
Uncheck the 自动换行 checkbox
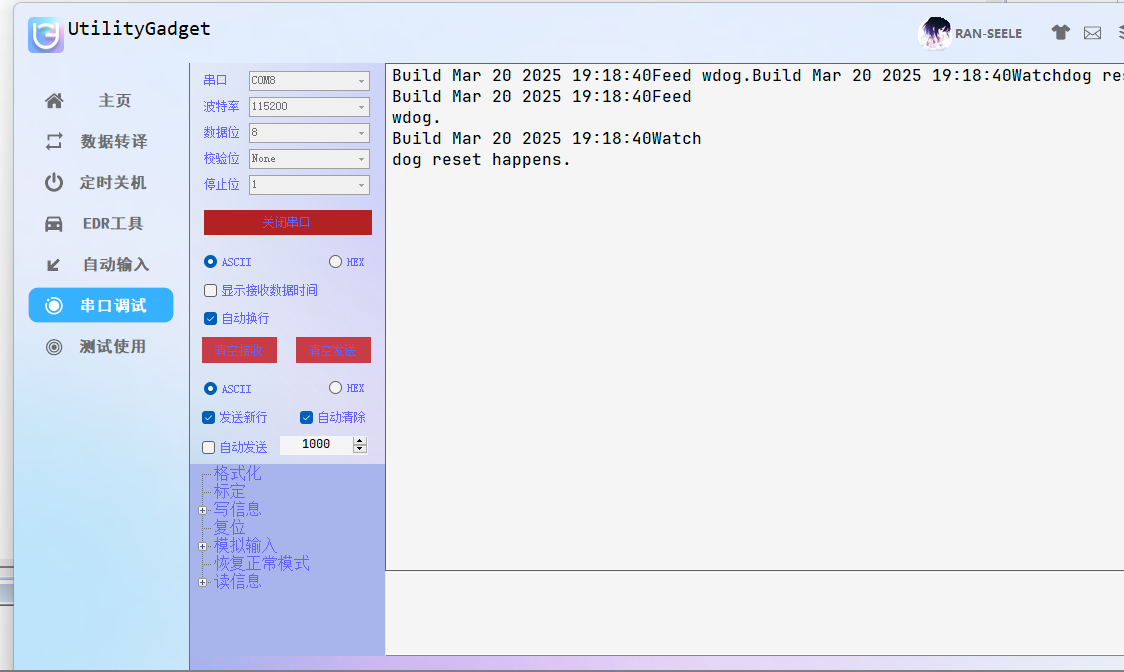(x=210, y=318)
